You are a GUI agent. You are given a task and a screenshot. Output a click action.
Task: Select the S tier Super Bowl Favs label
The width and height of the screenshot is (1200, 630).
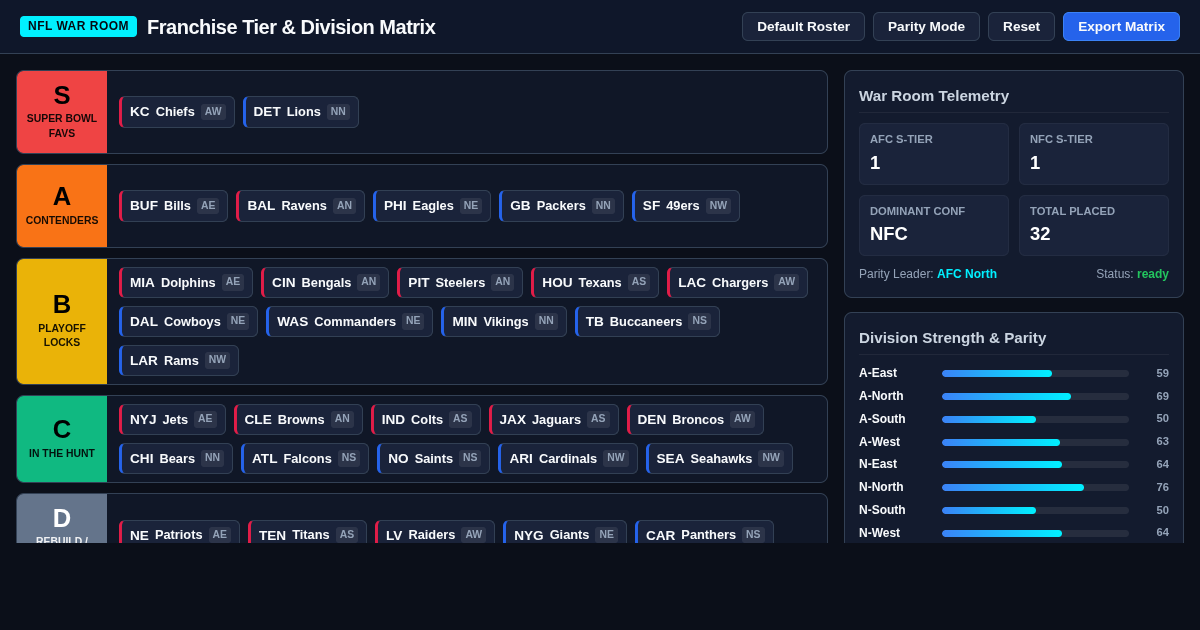click(x=62, y=112)
